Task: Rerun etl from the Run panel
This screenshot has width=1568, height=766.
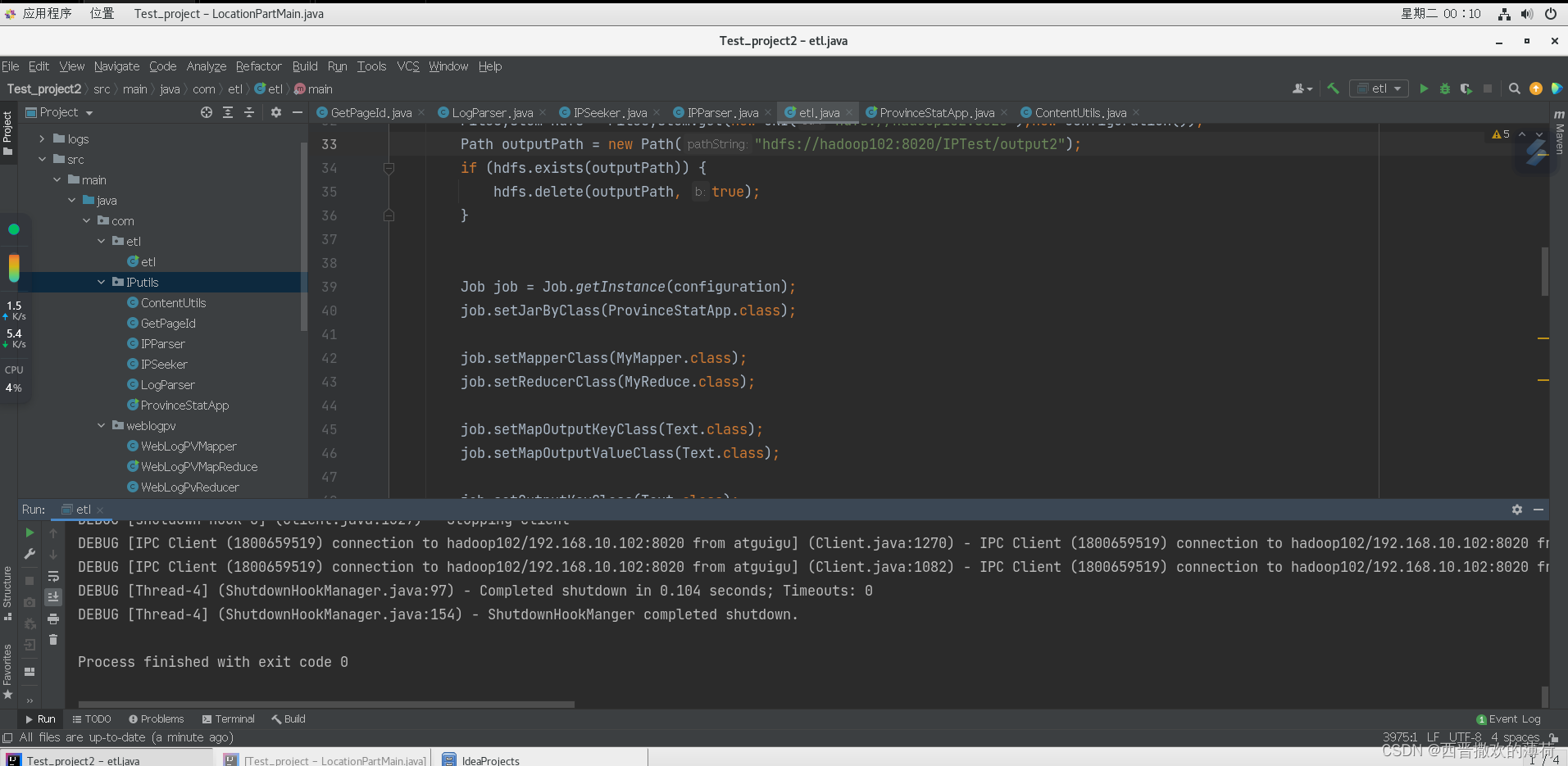Action: (x=30, y=533)
